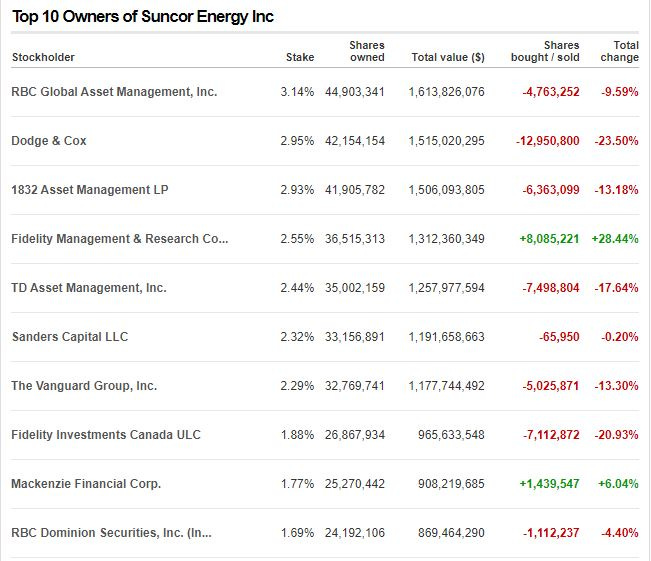Image resolution: width=651 pixels, height=561 pixels.
Task: Open Fidelity Management & Research Co link
Action: pos(120,239)
